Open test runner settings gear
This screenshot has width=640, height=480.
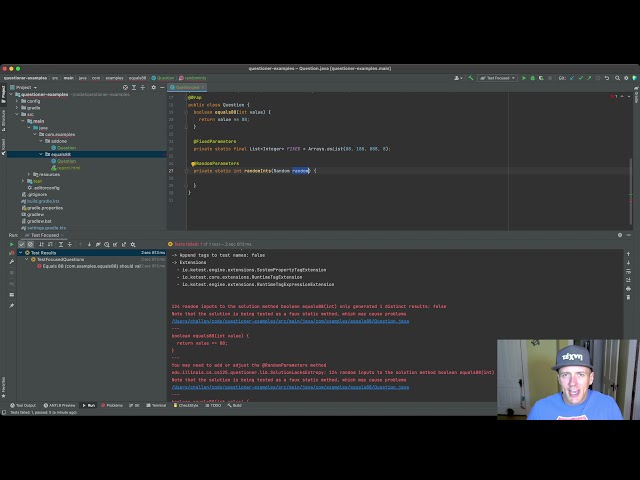click(x=133, y=244)
